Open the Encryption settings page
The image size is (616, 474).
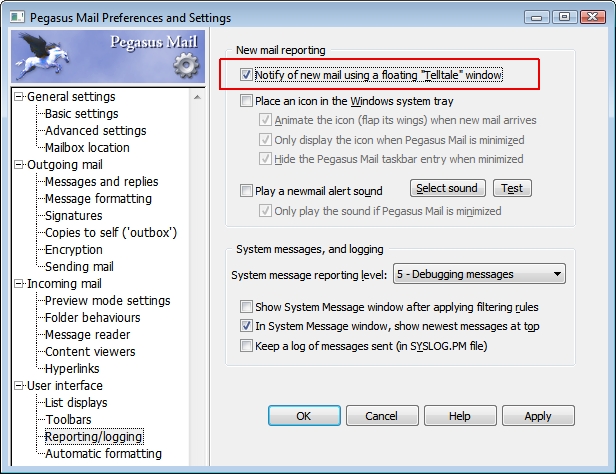[x=73, y=250]
